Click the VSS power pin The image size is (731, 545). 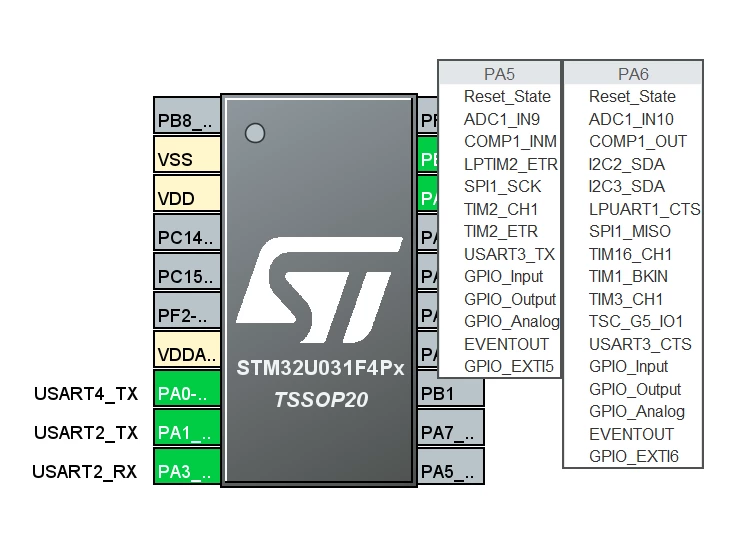coord(187,154)
